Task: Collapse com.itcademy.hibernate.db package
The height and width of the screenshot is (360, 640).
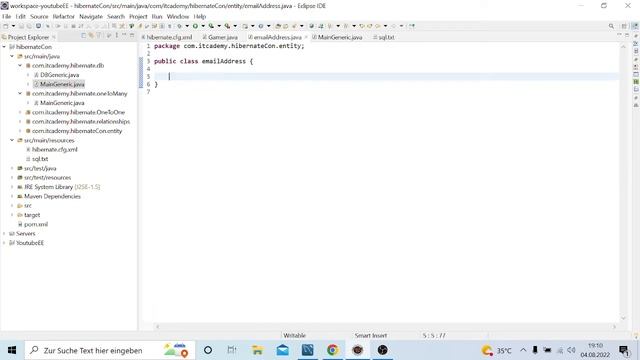Action: (20, 65)
